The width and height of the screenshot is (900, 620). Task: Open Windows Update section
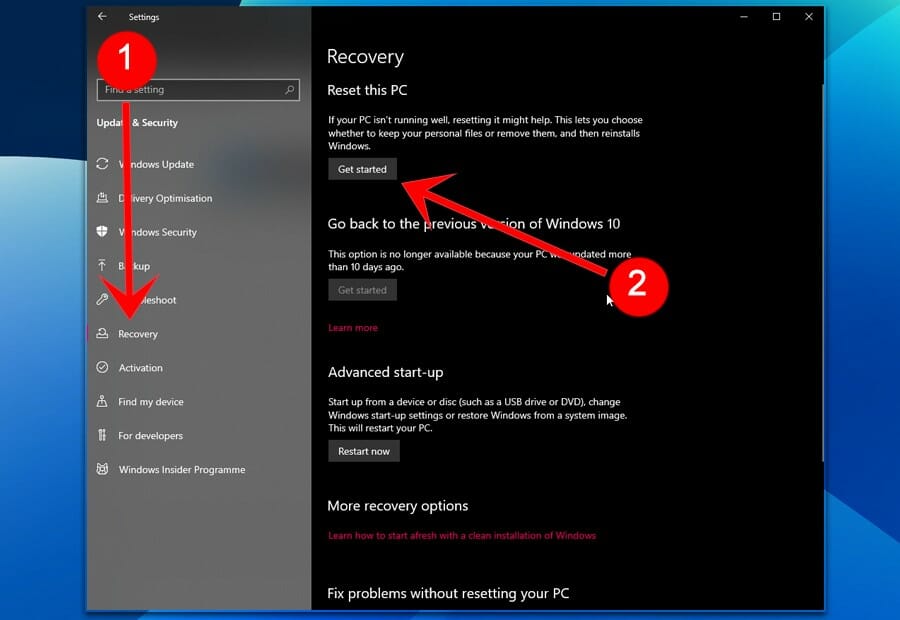pyautogui.click(x=199, y=164)
